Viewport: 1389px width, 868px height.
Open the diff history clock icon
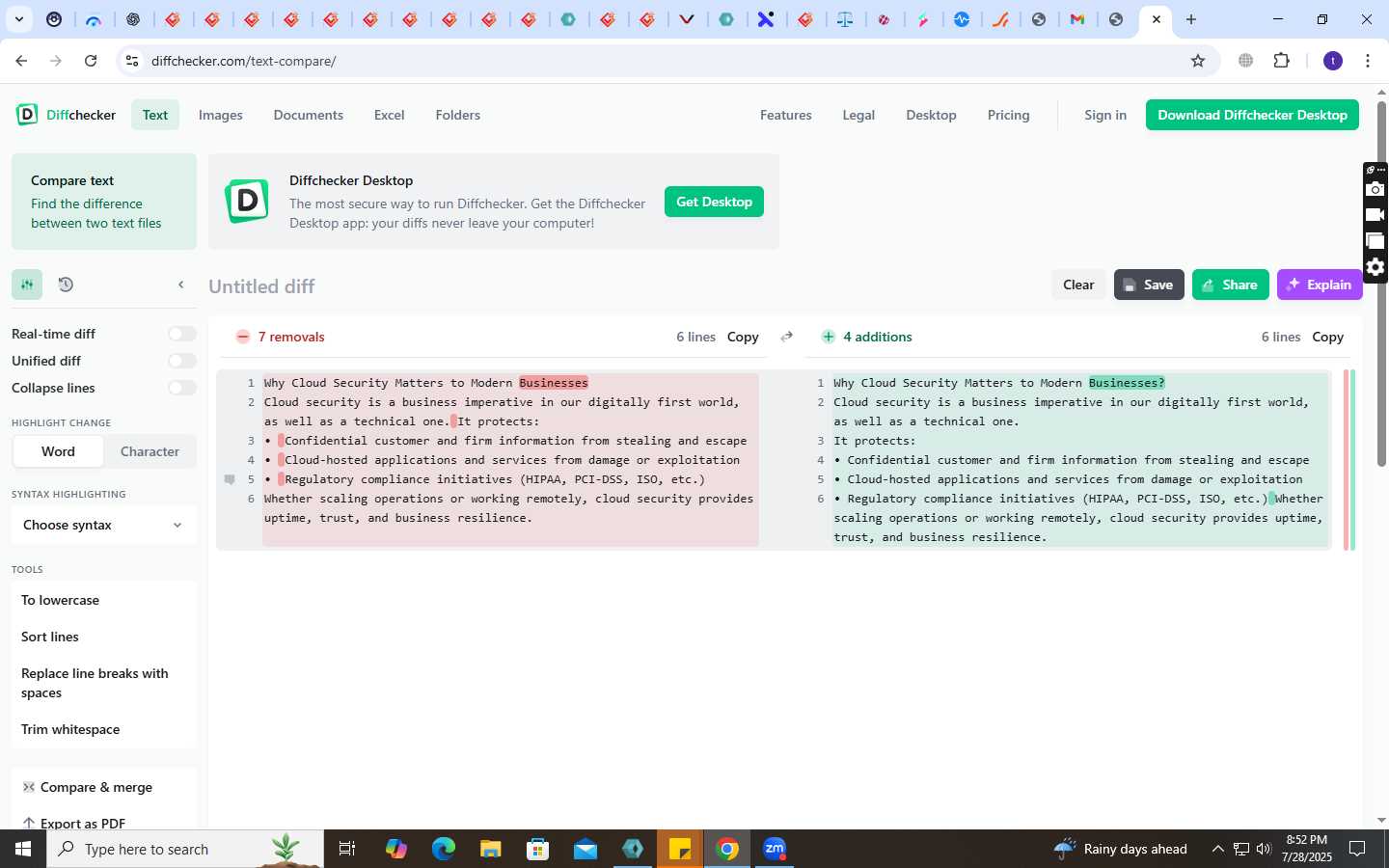point(66,285)
